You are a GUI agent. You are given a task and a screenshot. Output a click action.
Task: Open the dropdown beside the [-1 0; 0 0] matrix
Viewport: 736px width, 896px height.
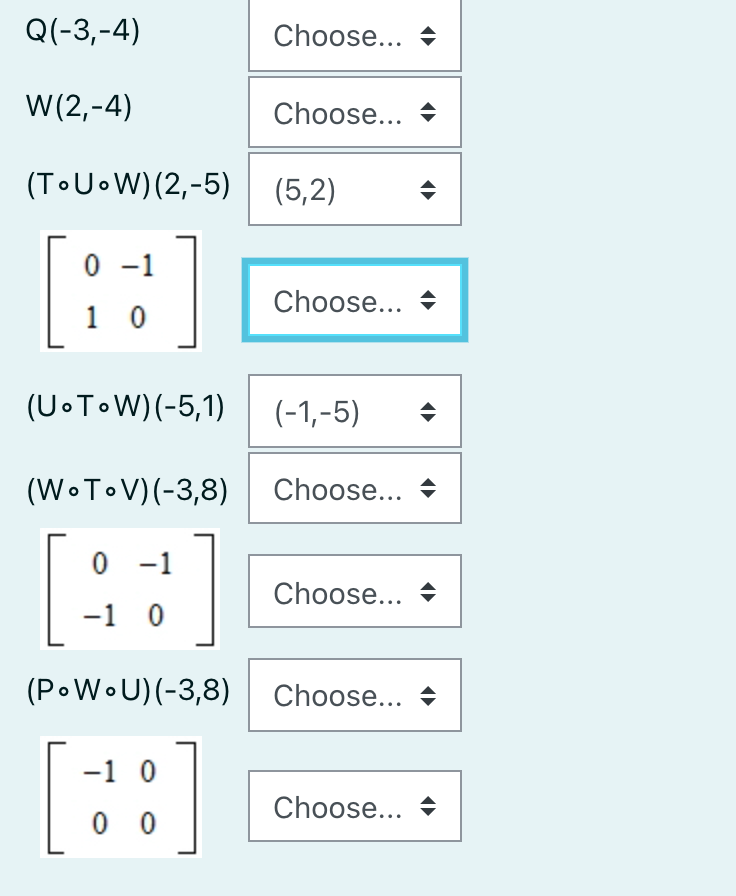[354, 807]
